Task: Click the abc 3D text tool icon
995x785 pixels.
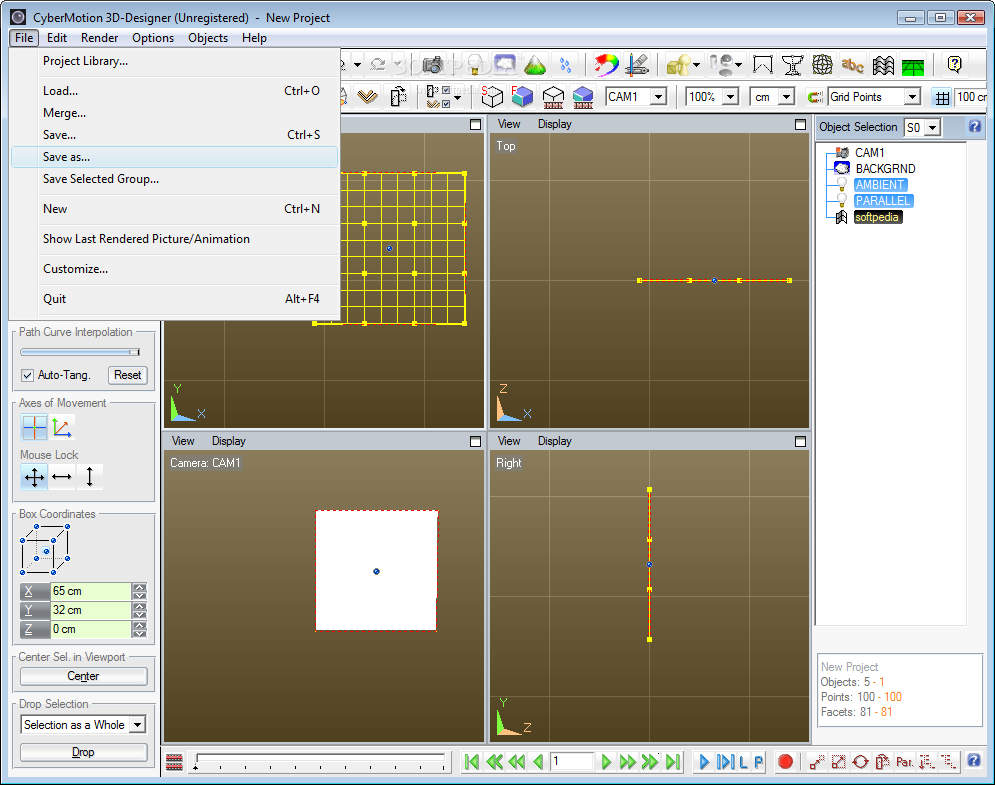Action: (852, 65)
